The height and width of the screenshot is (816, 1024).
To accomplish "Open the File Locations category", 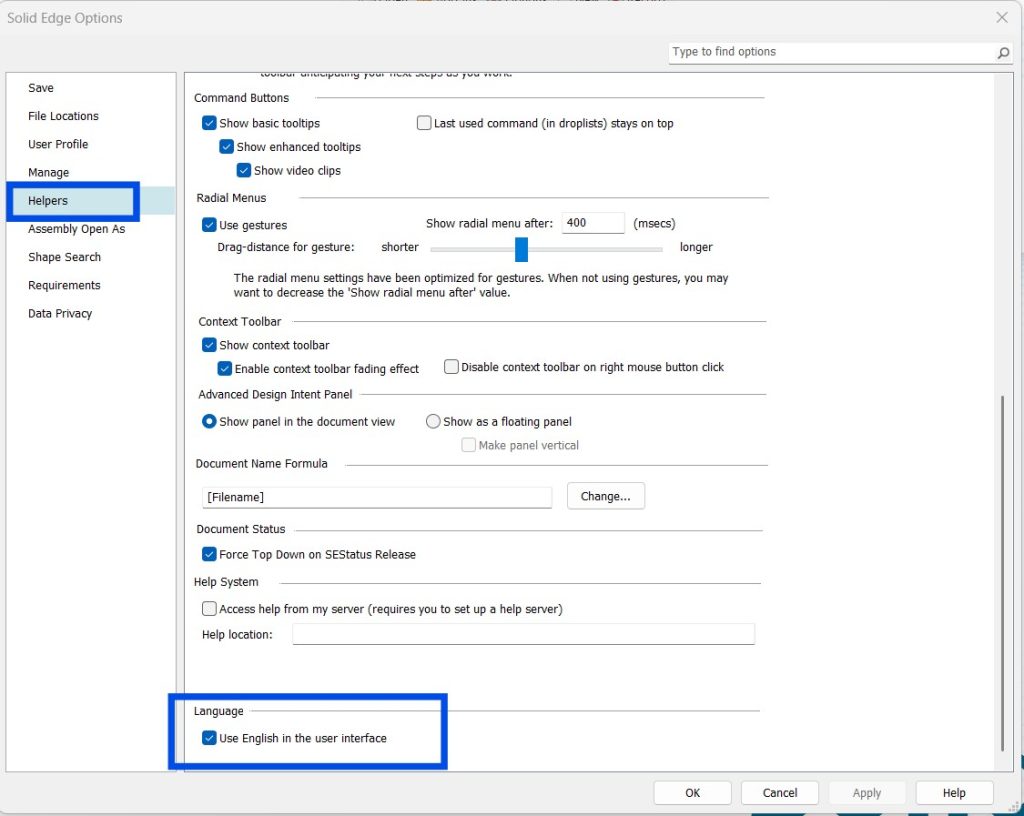I will pos(63,116).
